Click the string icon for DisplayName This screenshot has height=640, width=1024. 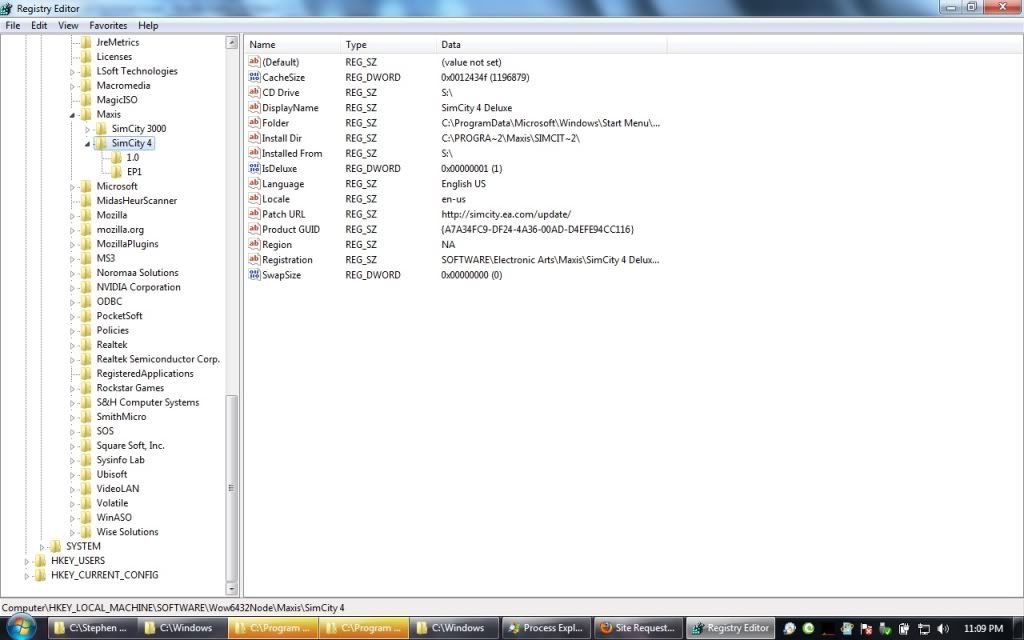coord(254,108)
